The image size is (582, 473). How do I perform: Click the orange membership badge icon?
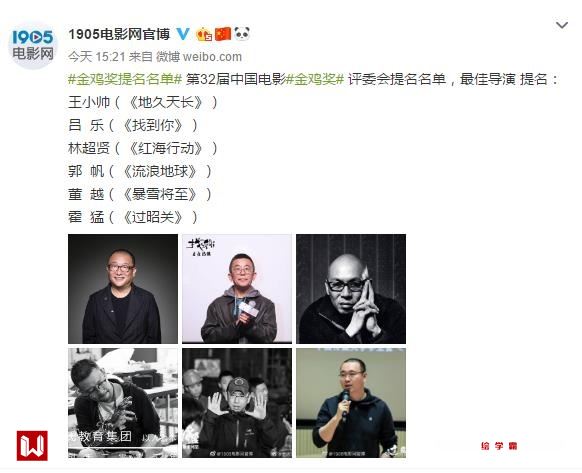tap(204, 35)
